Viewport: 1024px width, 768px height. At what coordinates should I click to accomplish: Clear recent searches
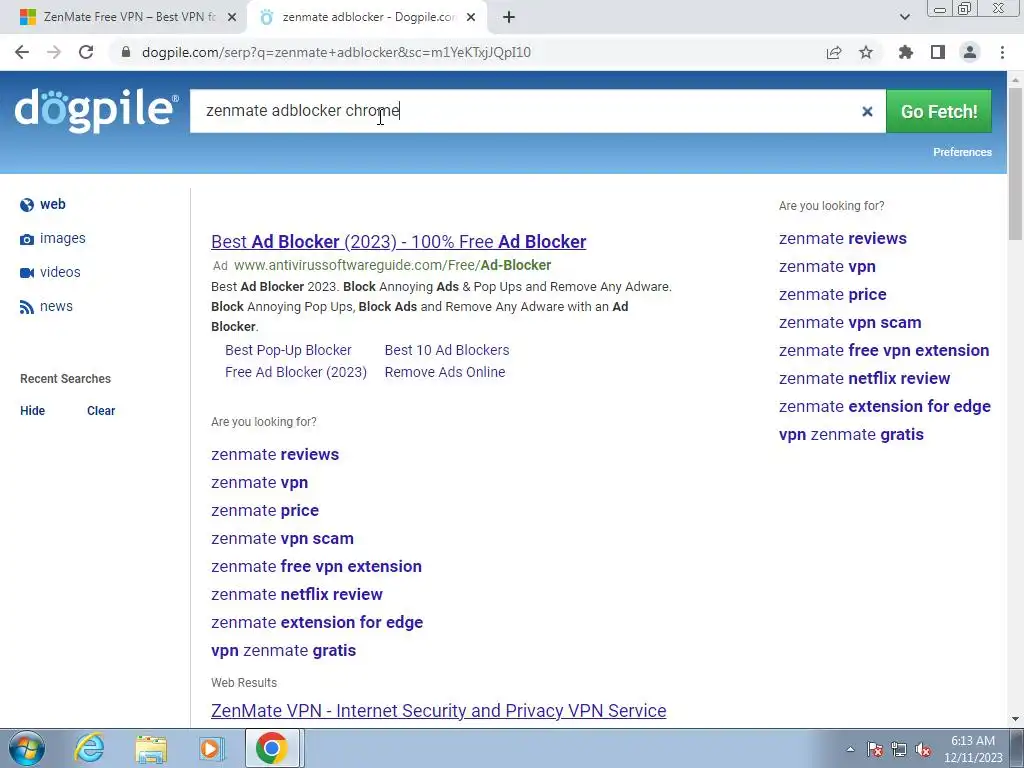point(101,411)
